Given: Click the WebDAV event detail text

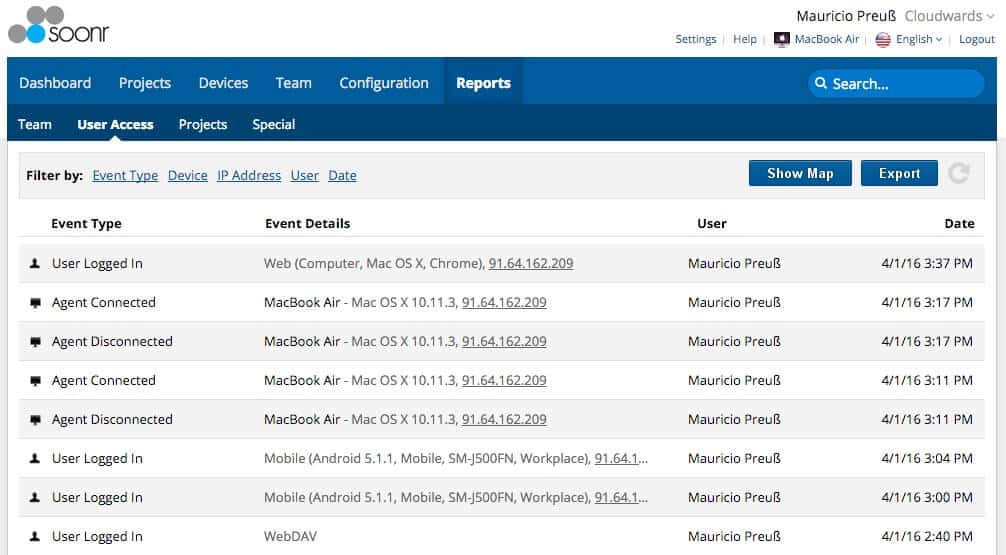Looking at the screenshot, I should [x=290, y=536].
